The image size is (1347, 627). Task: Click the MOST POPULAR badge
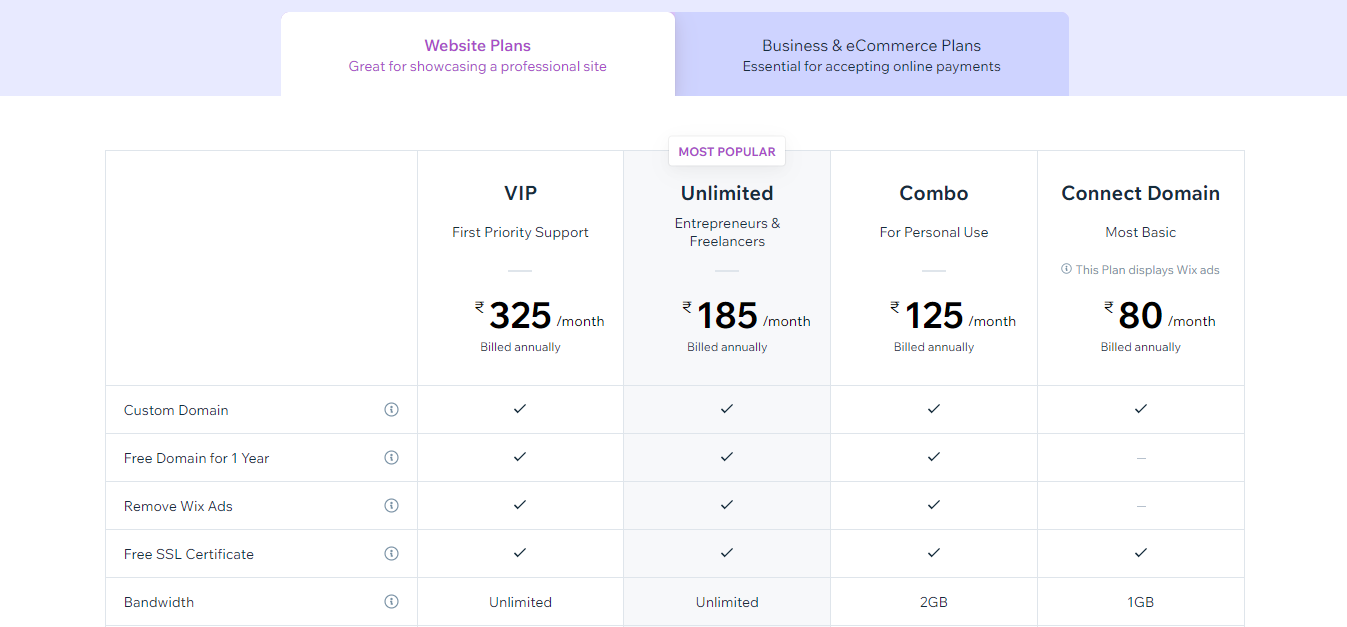(x=727, y=152)
